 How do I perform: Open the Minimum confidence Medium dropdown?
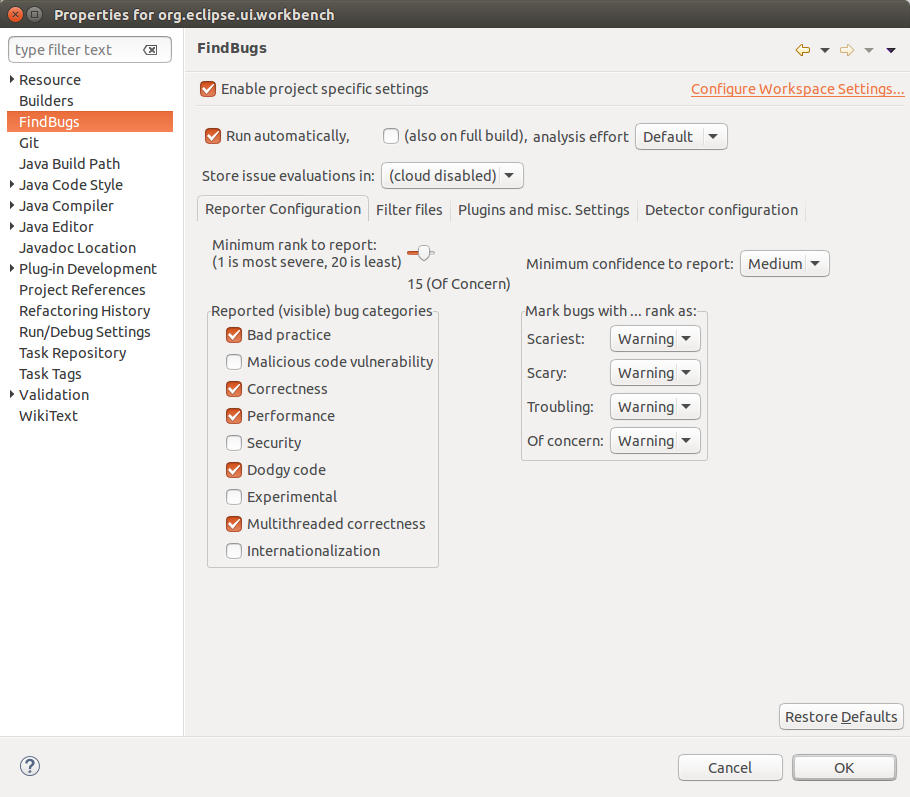[x=785, y=264]
